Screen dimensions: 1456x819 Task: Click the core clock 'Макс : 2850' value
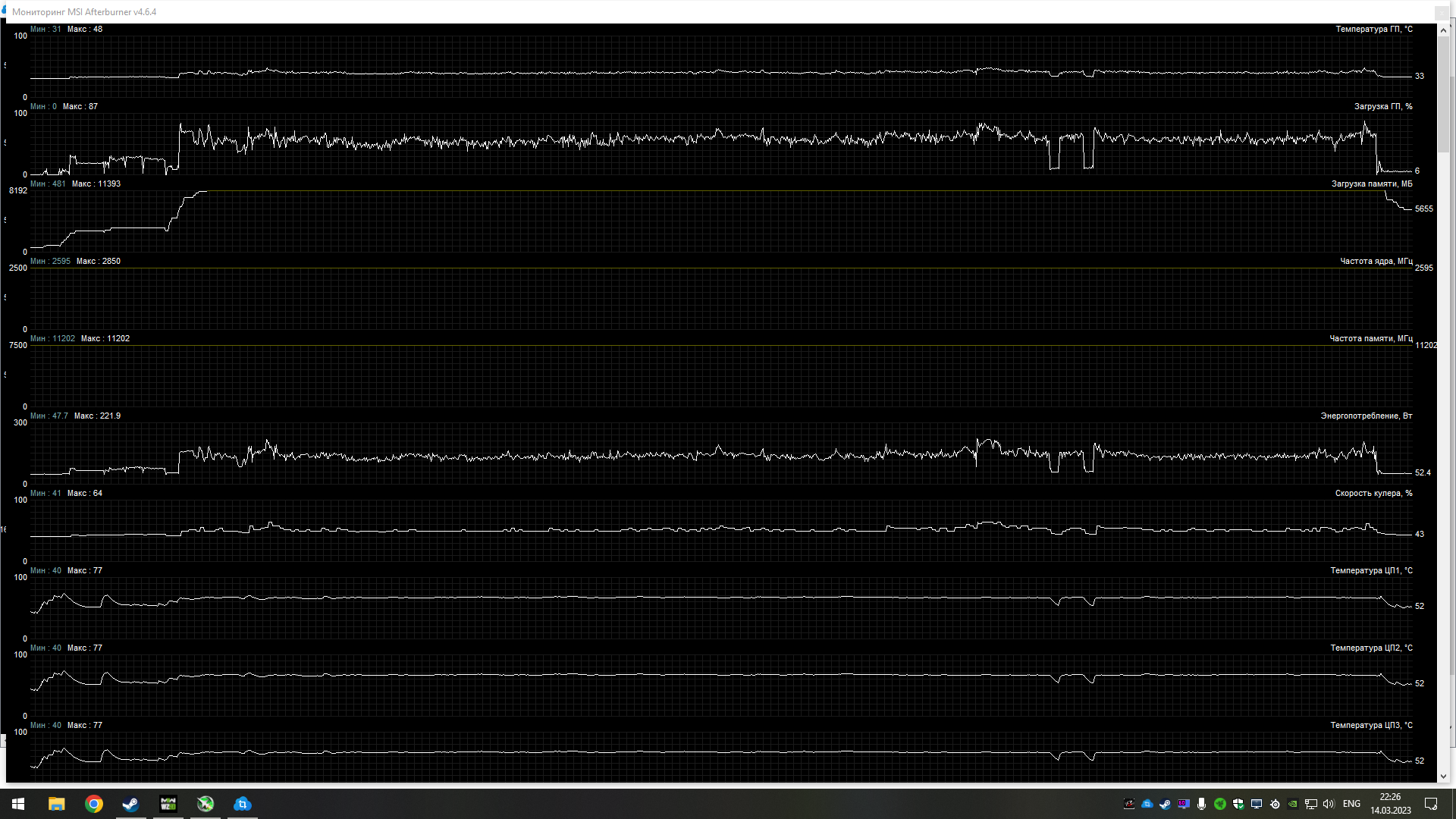[99, 262]
